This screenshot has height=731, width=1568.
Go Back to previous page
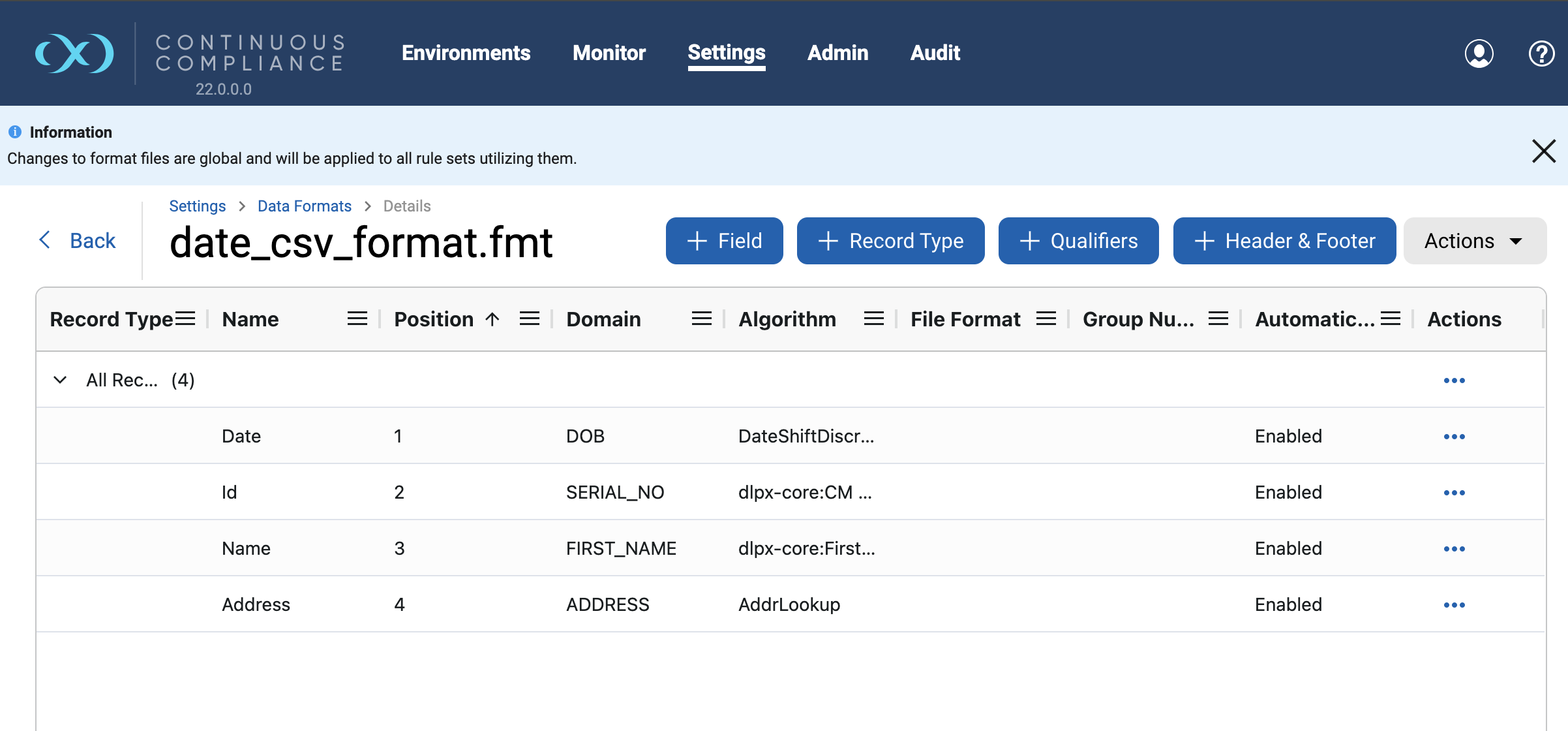77,240
